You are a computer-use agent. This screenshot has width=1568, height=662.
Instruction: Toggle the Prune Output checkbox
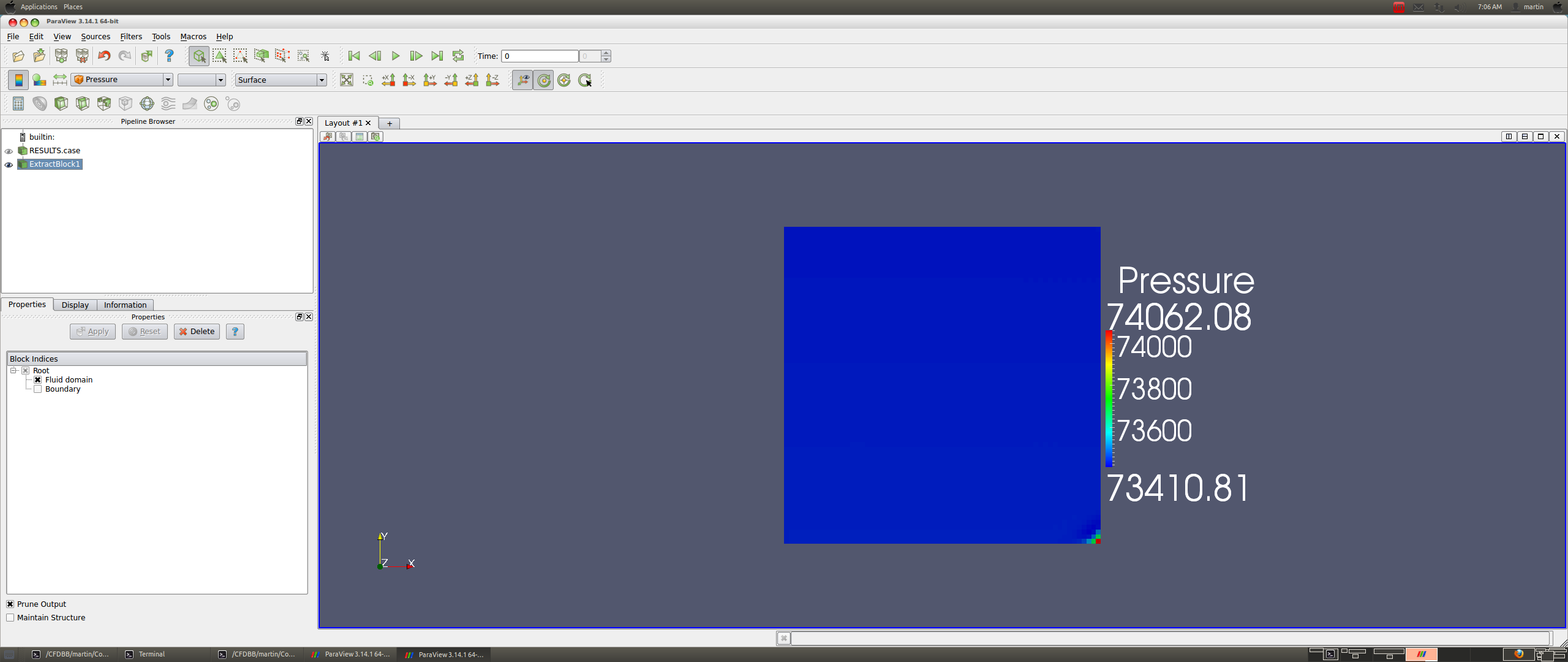click(10, 604)
